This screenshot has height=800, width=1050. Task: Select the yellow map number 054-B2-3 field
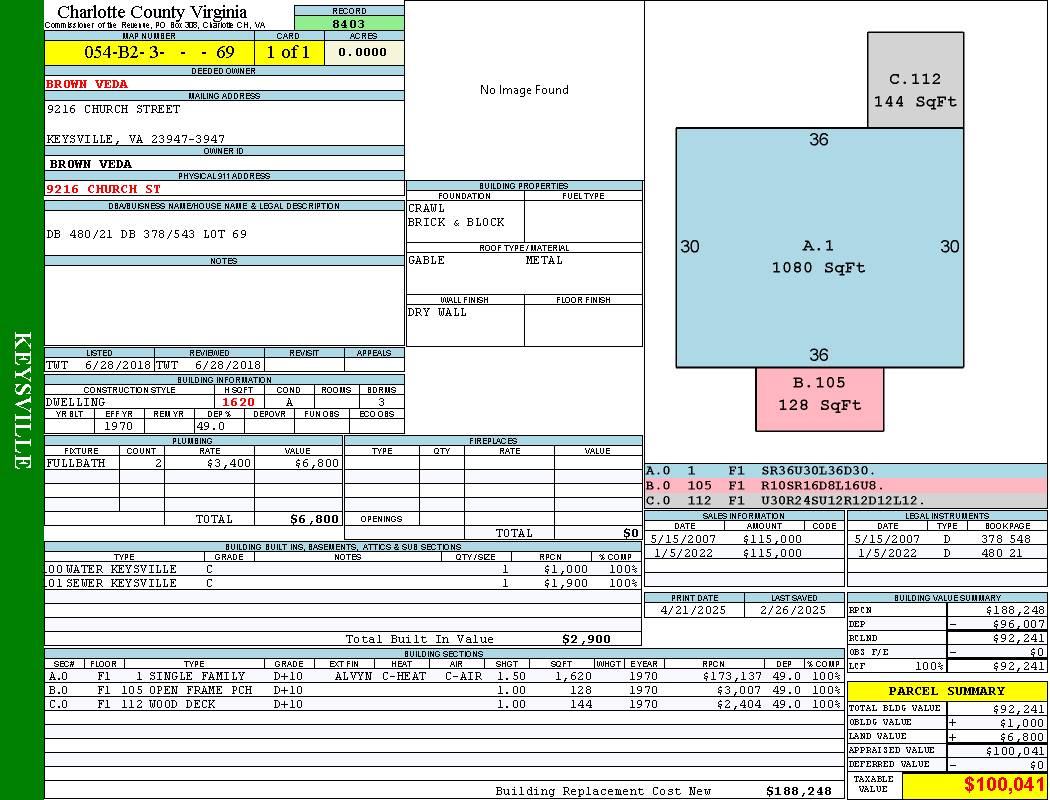[149, 52]
